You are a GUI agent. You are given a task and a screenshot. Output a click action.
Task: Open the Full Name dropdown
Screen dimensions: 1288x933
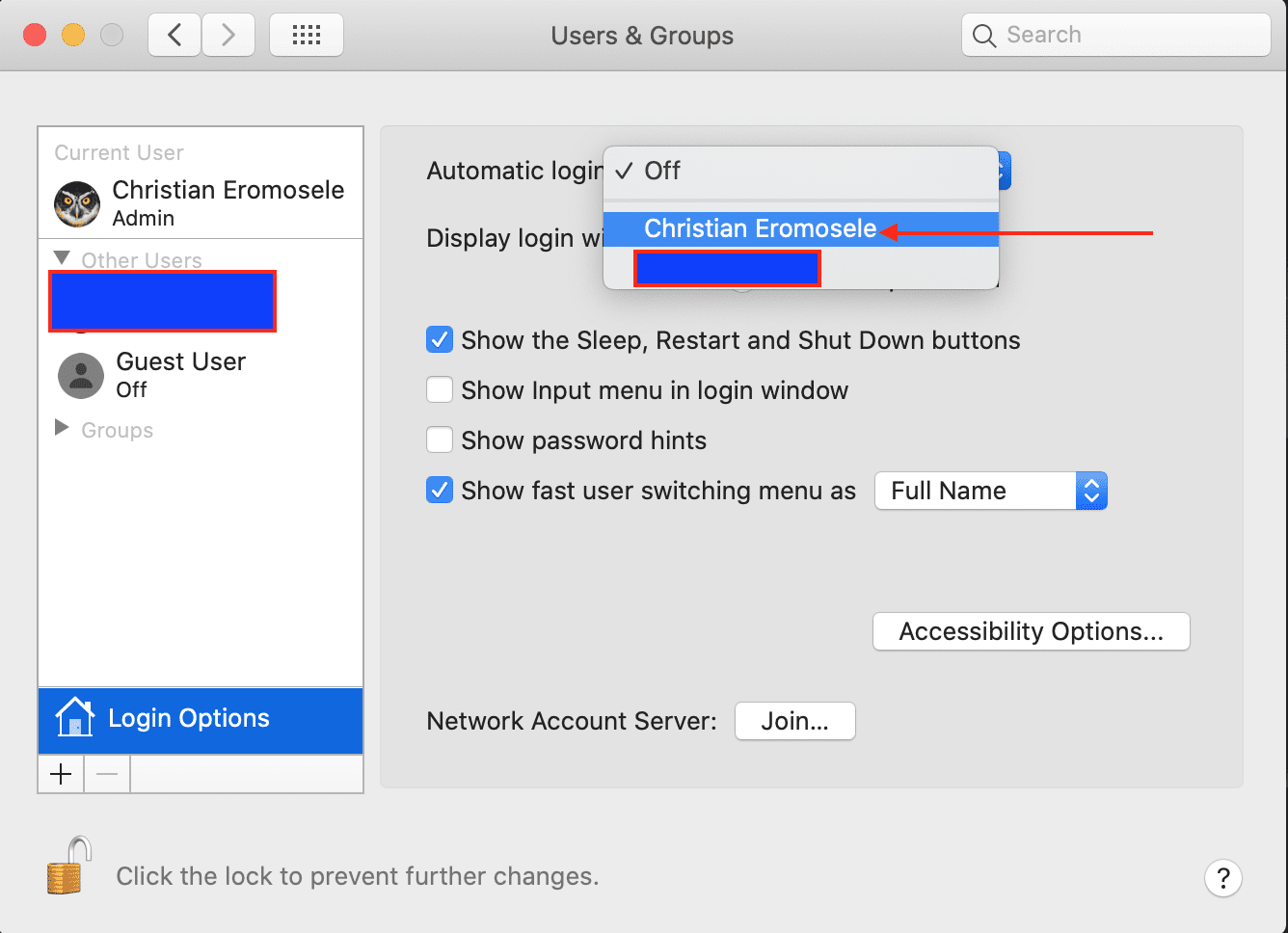pos(990,491)
